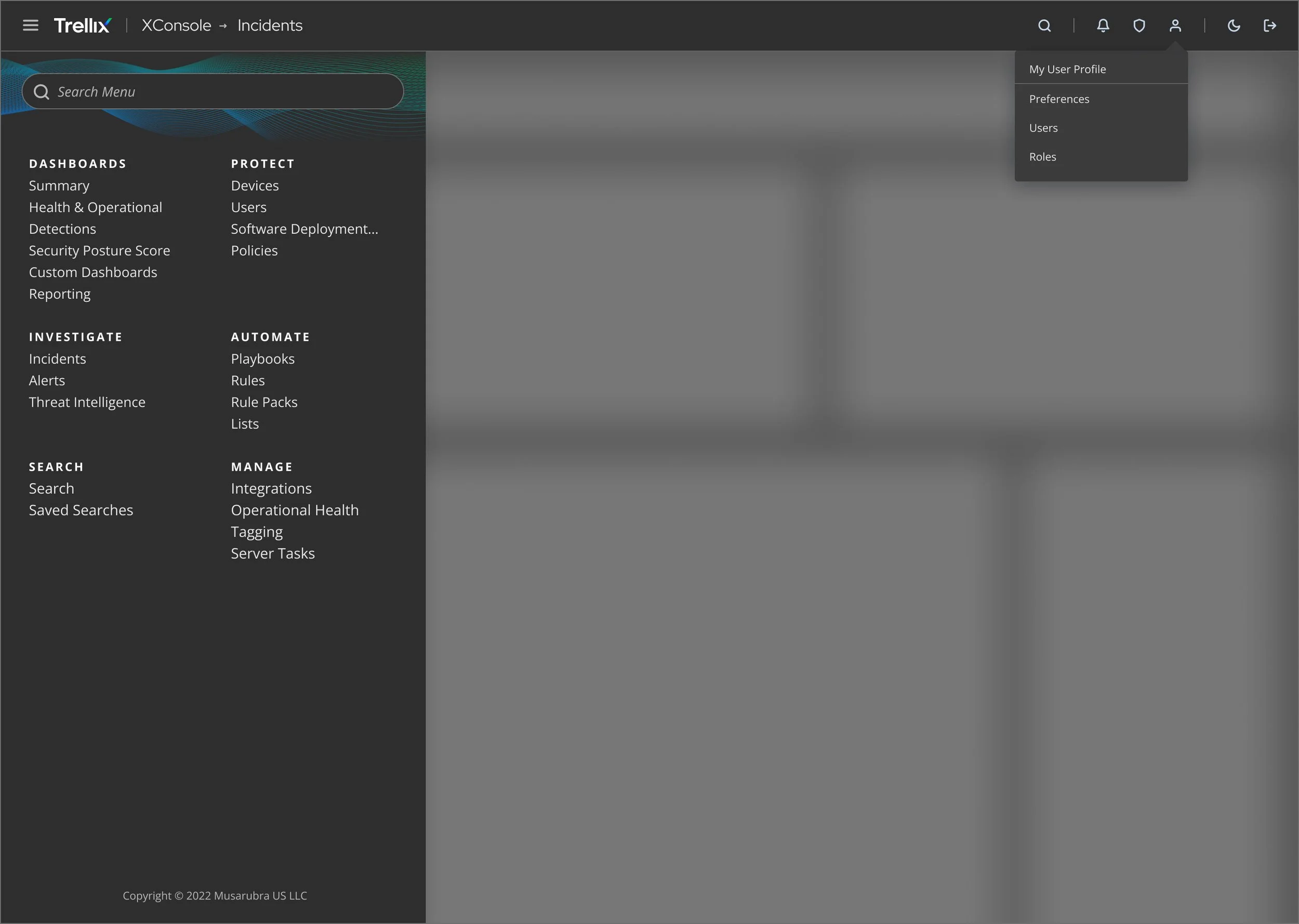The image size is (1299, 924).
Task: Select Preferences from user dropdown
Action: (x=1058, y=99)
